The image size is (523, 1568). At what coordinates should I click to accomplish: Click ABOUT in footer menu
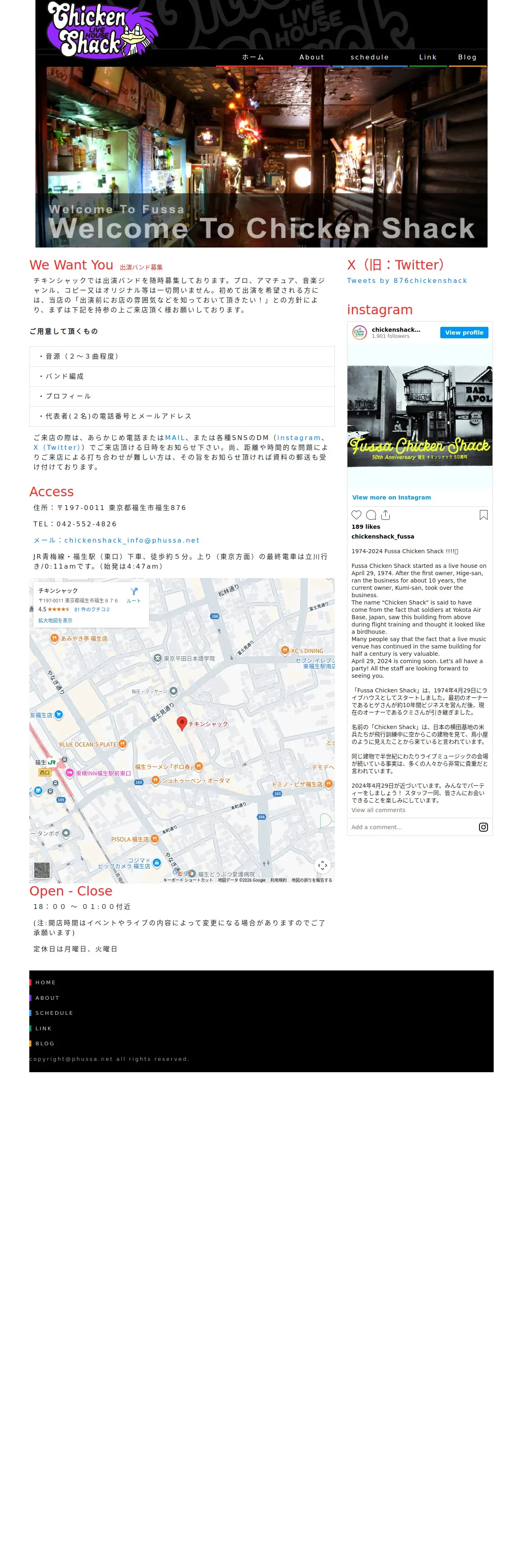coord(48,998)
